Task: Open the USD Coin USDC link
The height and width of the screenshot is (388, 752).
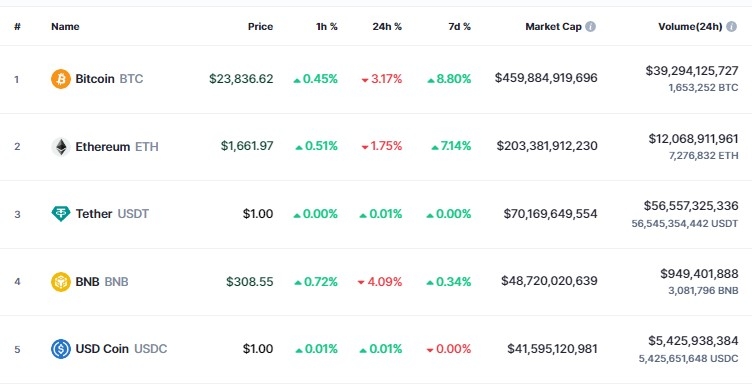Action: tap(121, 349)
